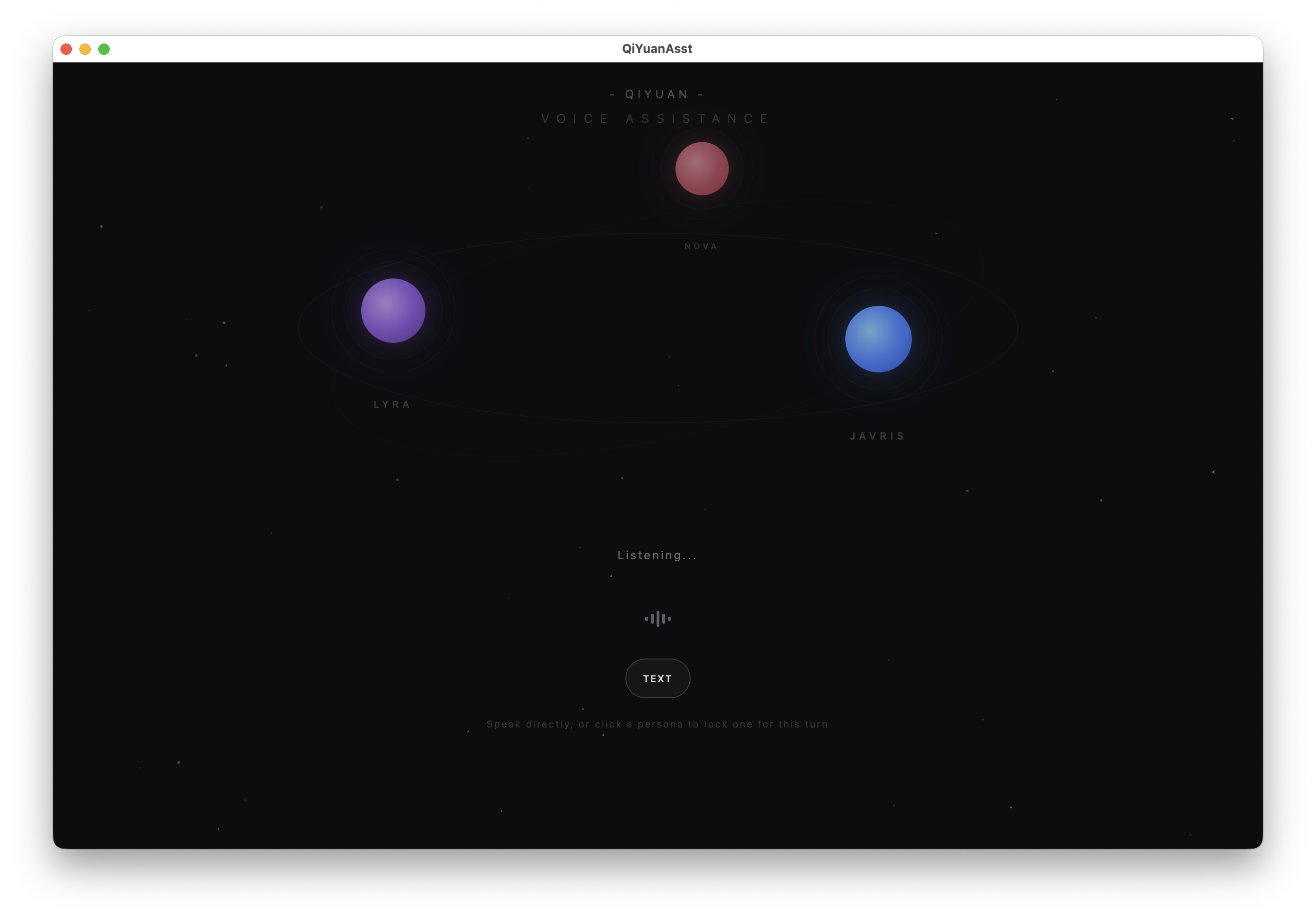Click the QIYUAN header text
This screenshot has width=1316, height=919.
pyautogui.click(x=658, y=95)
